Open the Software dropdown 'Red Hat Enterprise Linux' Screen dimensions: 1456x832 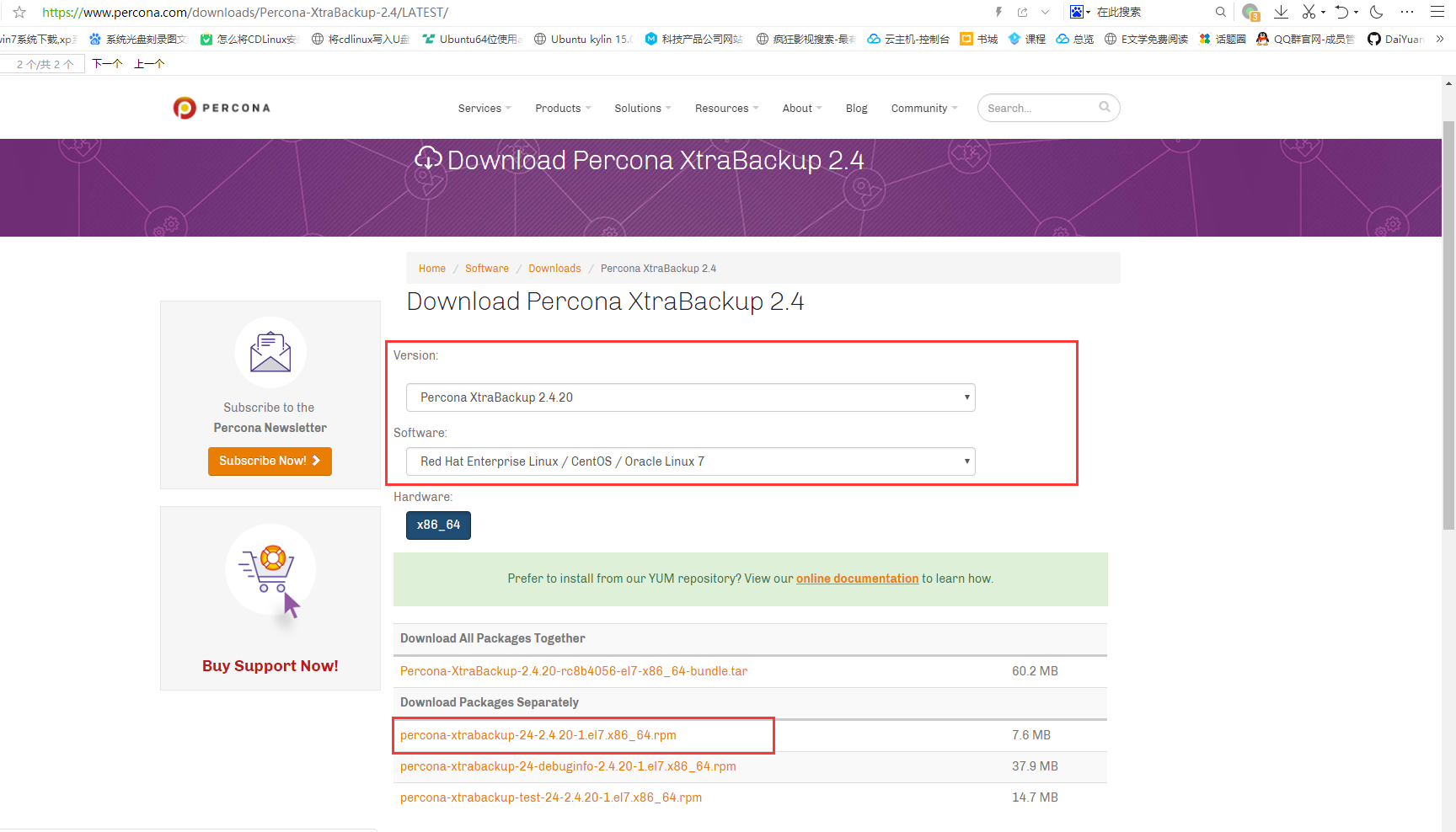(690, 461)
